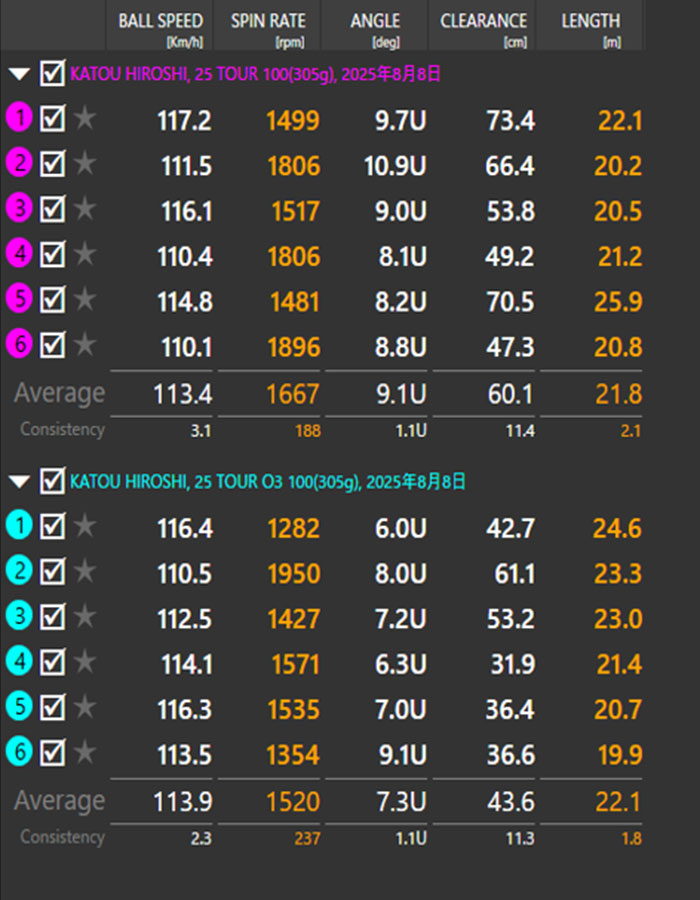Viewport: 700px width, 900px height.
Task: Sort by the BALL SPEED column header
Action: click(160, 26)
